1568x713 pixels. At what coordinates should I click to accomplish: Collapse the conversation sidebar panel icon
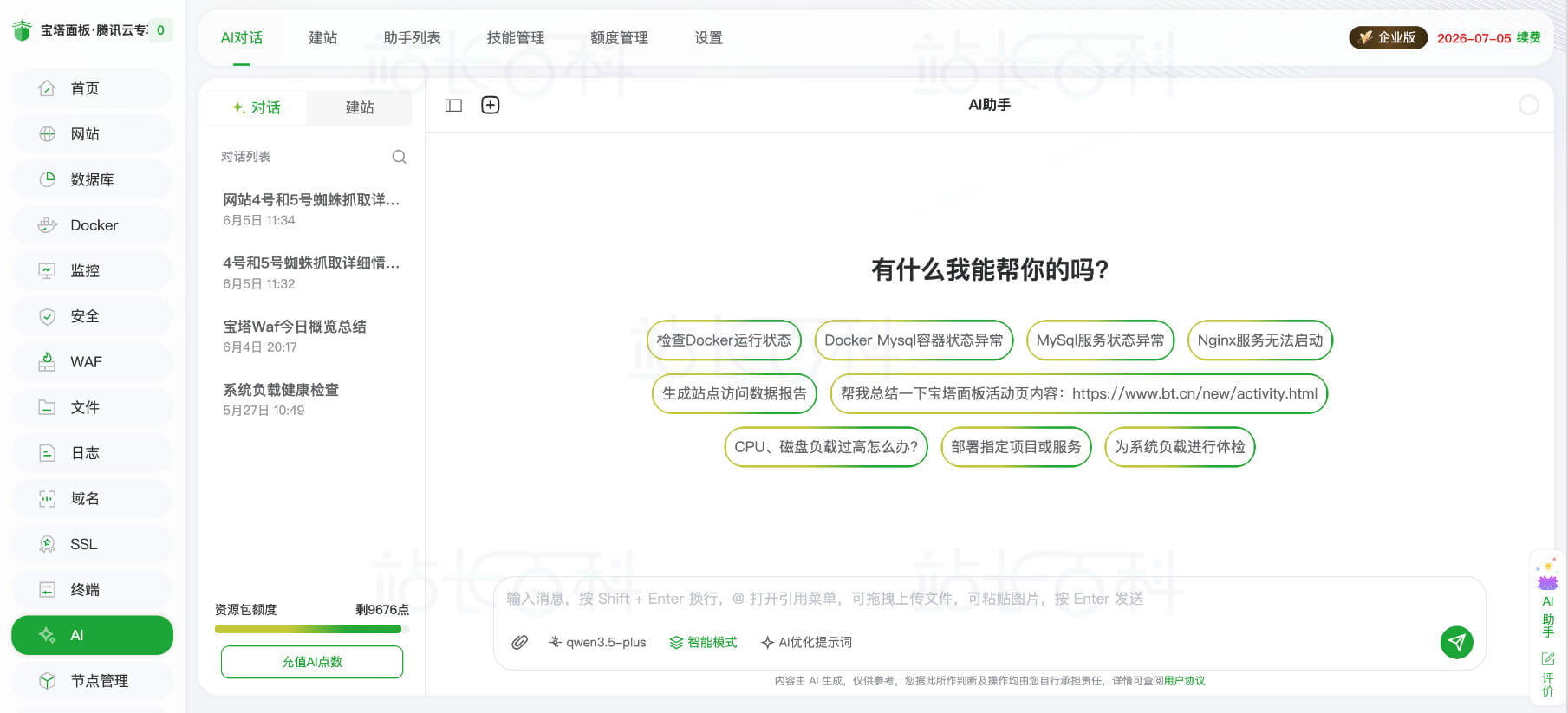coord(453,106)
